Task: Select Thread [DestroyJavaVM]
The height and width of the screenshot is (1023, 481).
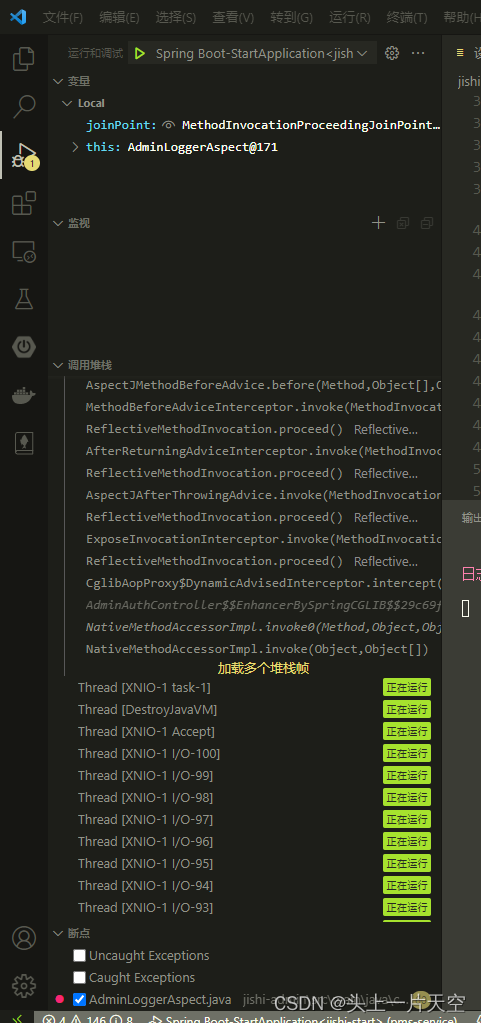Action: coord(147,710)
